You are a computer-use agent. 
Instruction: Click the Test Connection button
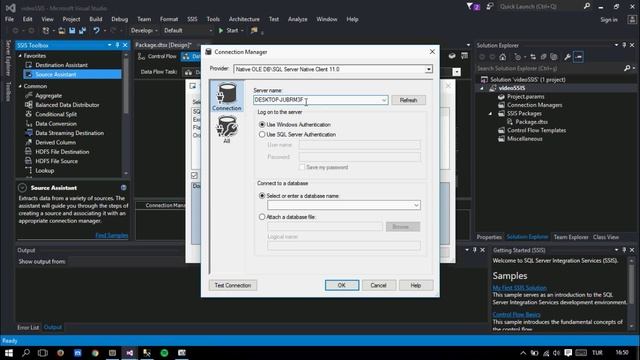tap(233, 285)
